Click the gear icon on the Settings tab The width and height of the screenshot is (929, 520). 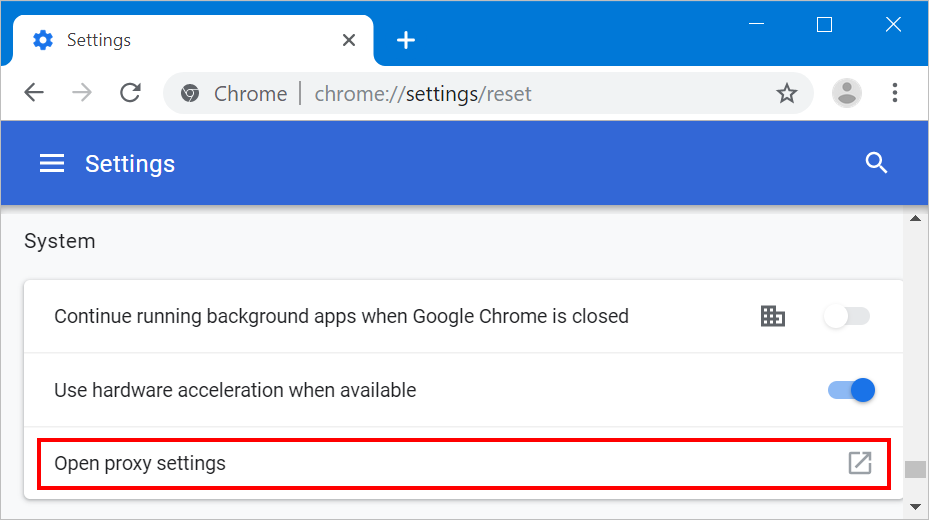[43, 40]
